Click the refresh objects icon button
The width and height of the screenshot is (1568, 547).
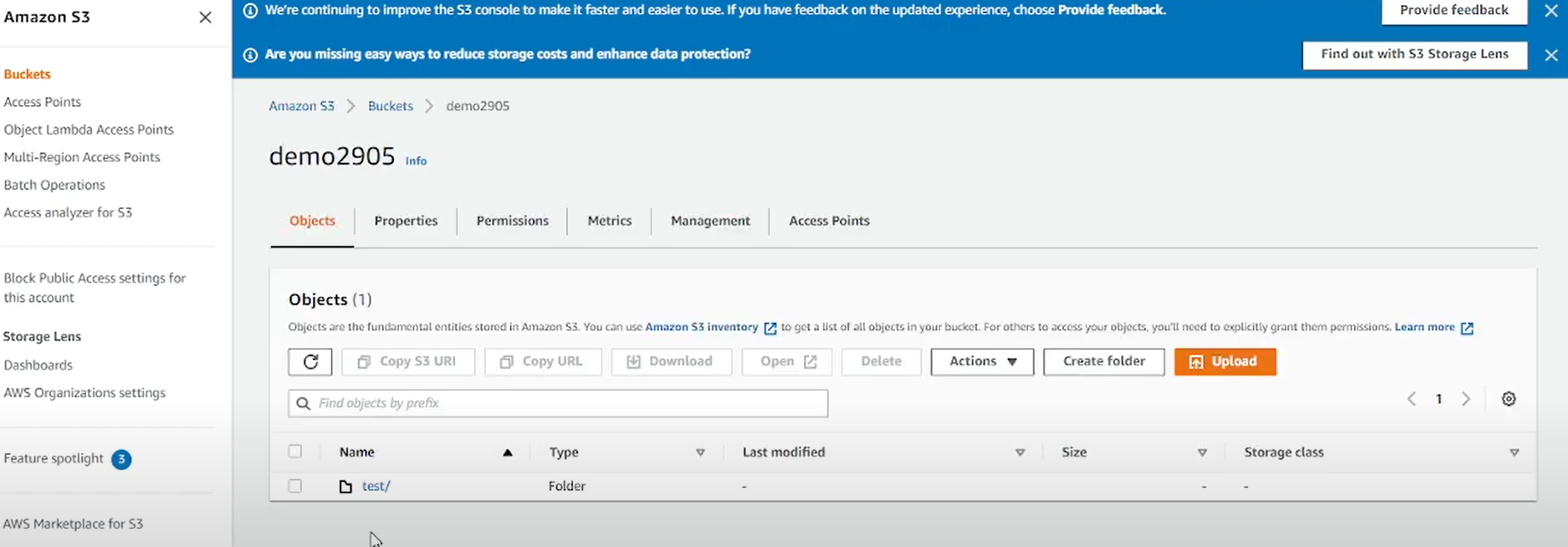coord(310,362)
